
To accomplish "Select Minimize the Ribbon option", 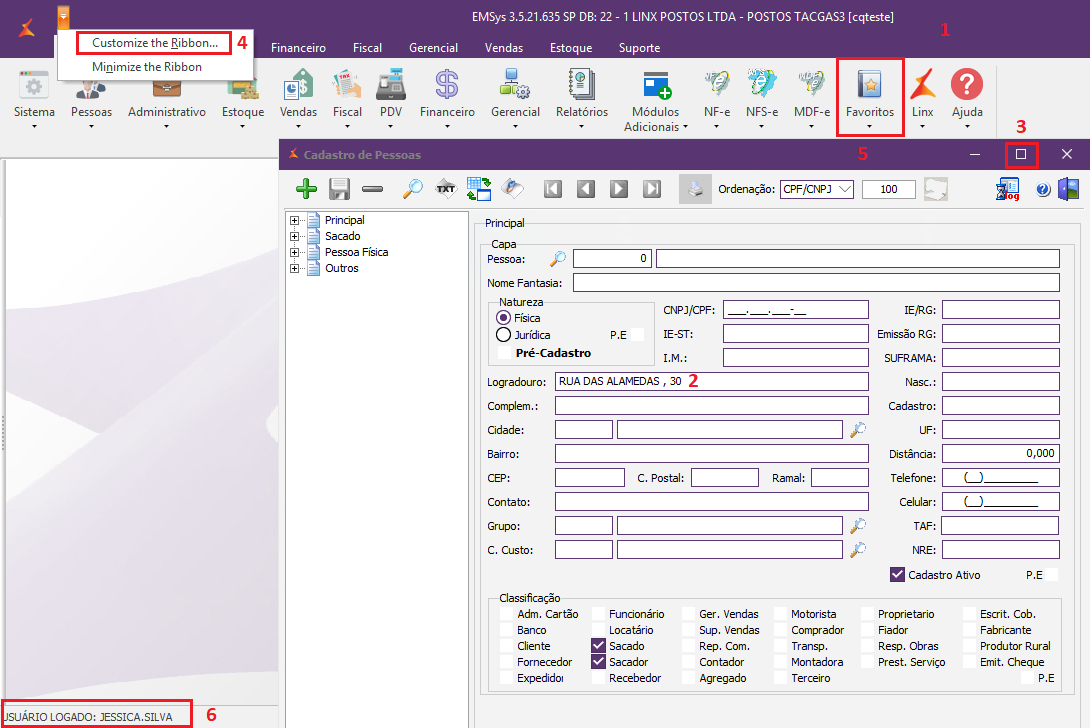I will 147,67.
